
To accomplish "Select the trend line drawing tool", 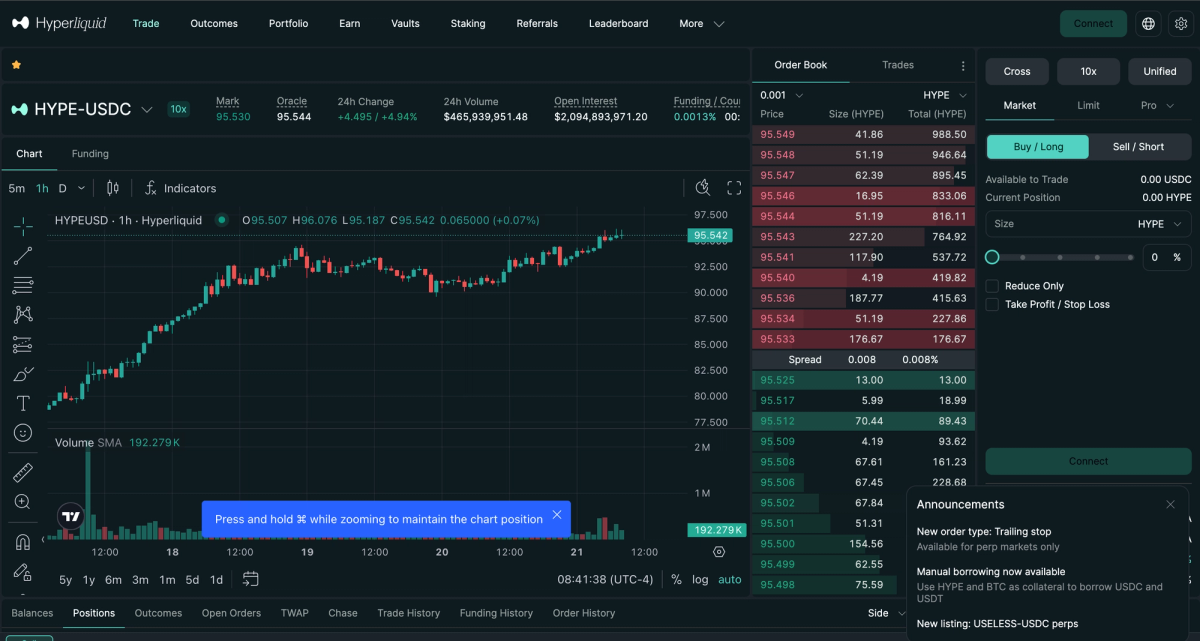I will pyautogui.click(x=23, y=256).
